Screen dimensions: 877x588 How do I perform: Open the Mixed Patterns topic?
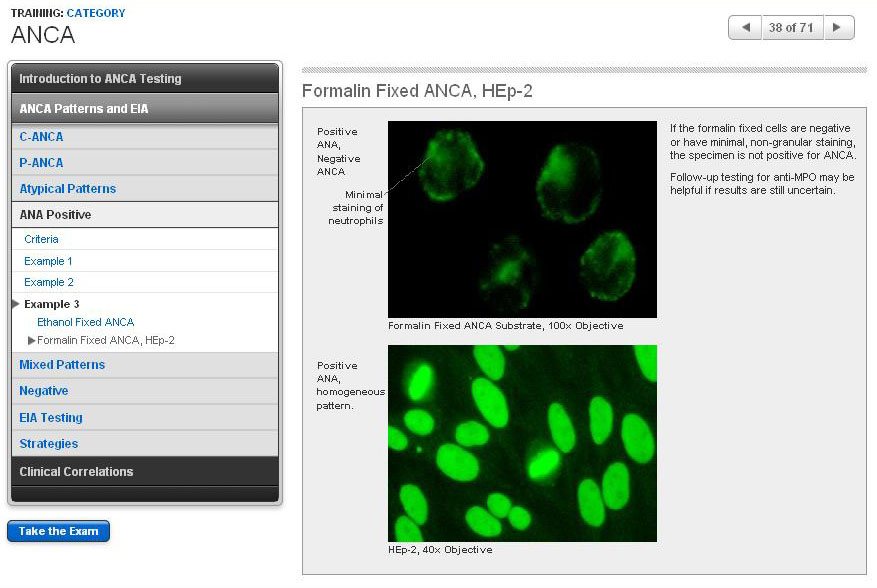pos(62,365)
